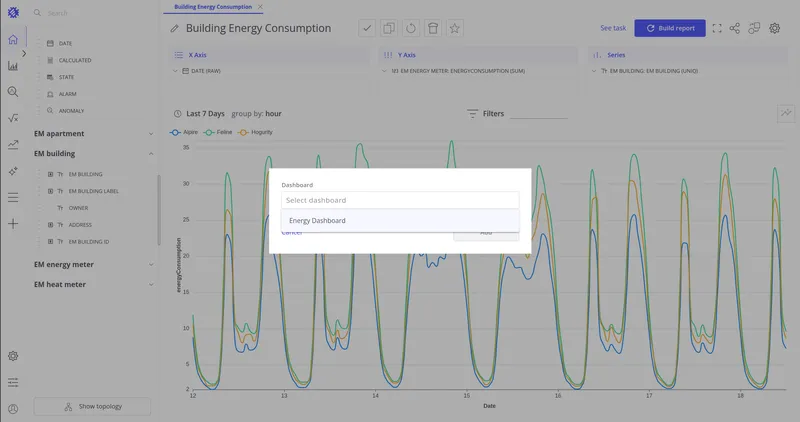Close the Building Energy Consumption tab
Image resolution: width=800 pixels, height=422 pixels.
pos(260,7)
